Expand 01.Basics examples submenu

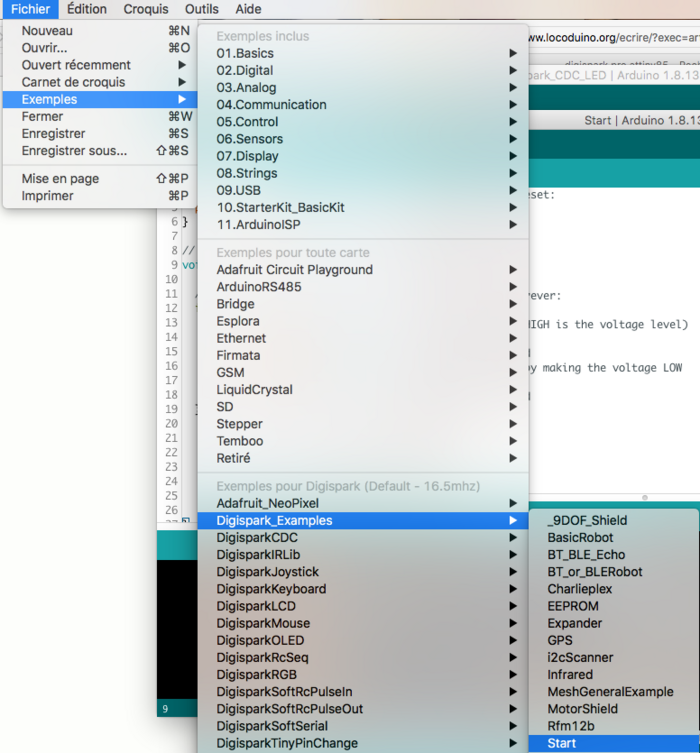coord(363,53)
